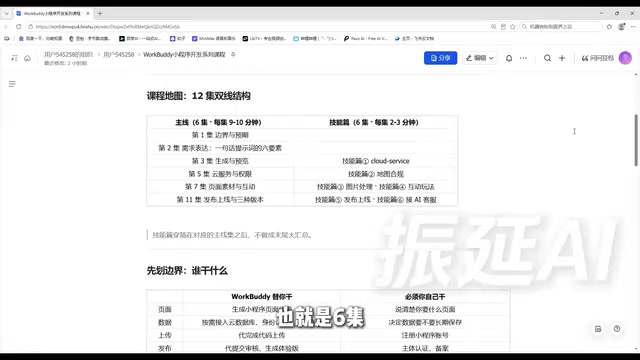Click table cell 第 3 集 生成与预览
640x360 pixels.
220,161
